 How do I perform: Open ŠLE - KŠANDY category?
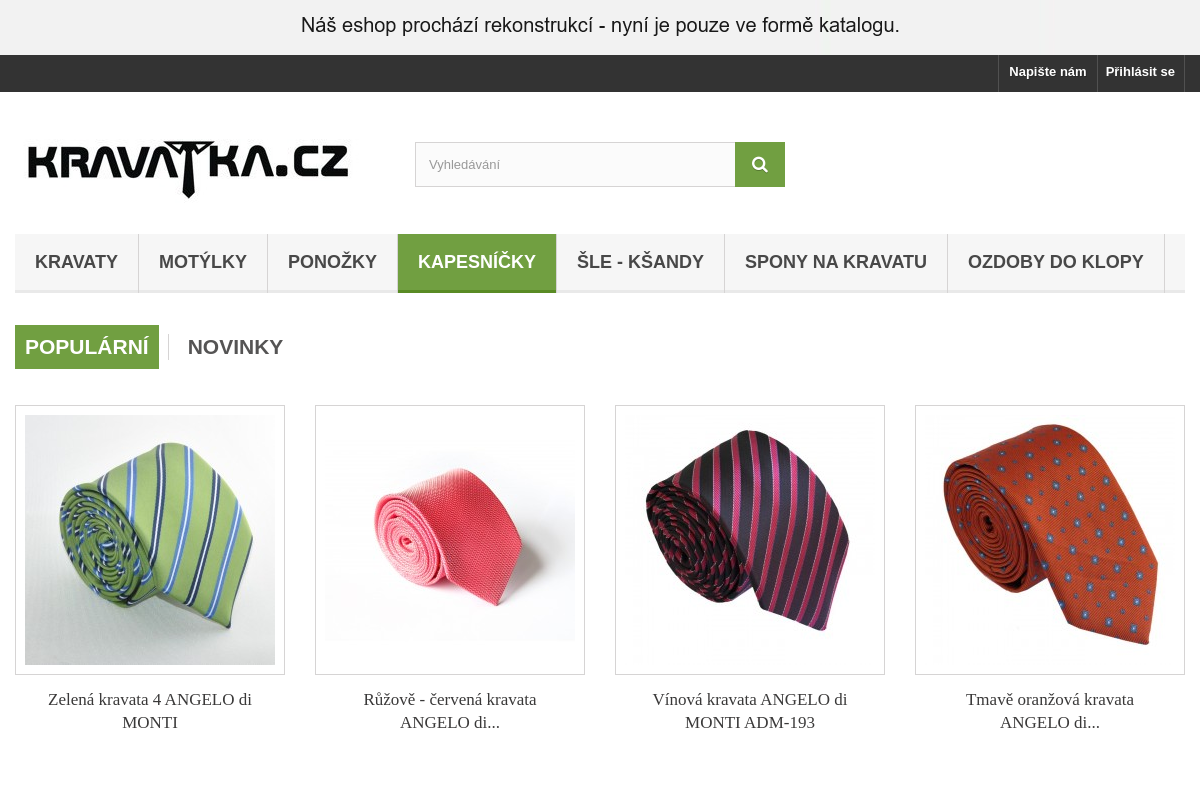click(x=640, y=262)
